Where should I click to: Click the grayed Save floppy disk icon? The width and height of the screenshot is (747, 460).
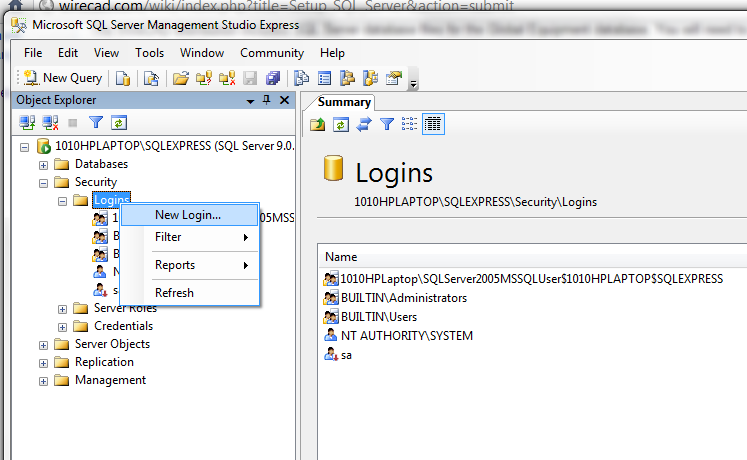pos(250,78)
